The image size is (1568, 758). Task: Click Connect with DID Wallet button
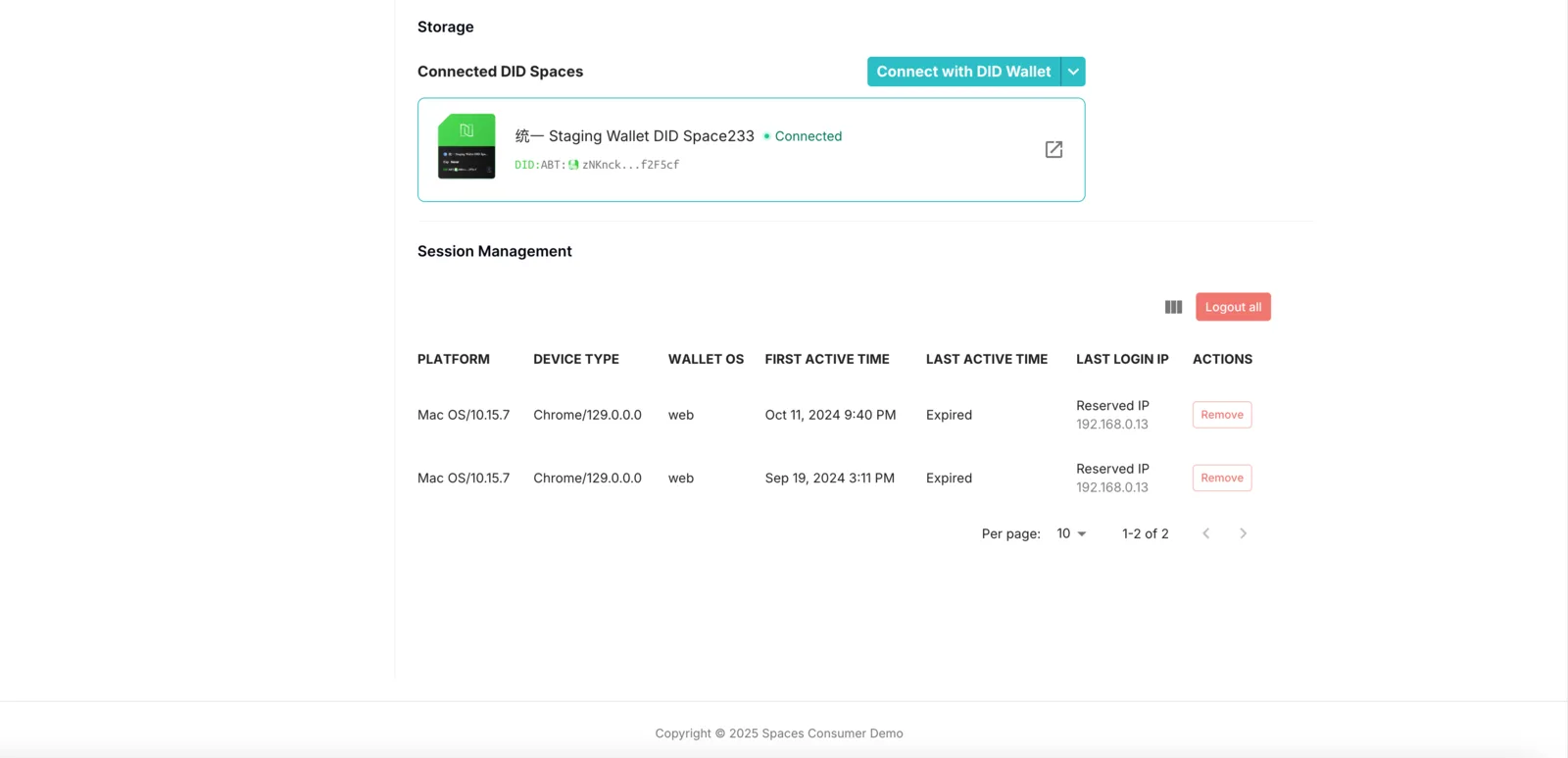coord(963,72)
